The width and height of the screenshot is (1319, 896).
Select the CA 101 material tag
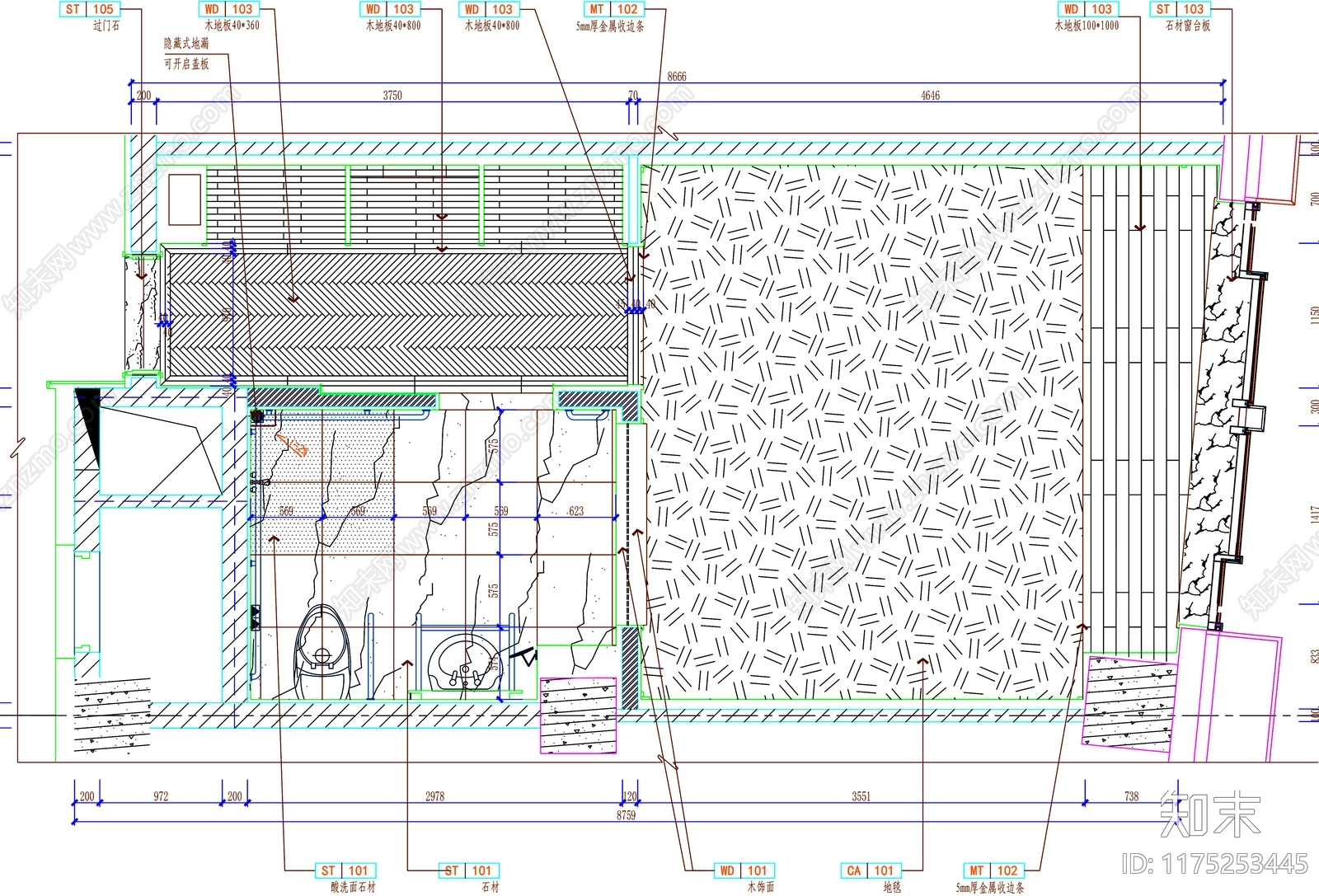pyautogui.click(x=871, y=870)
